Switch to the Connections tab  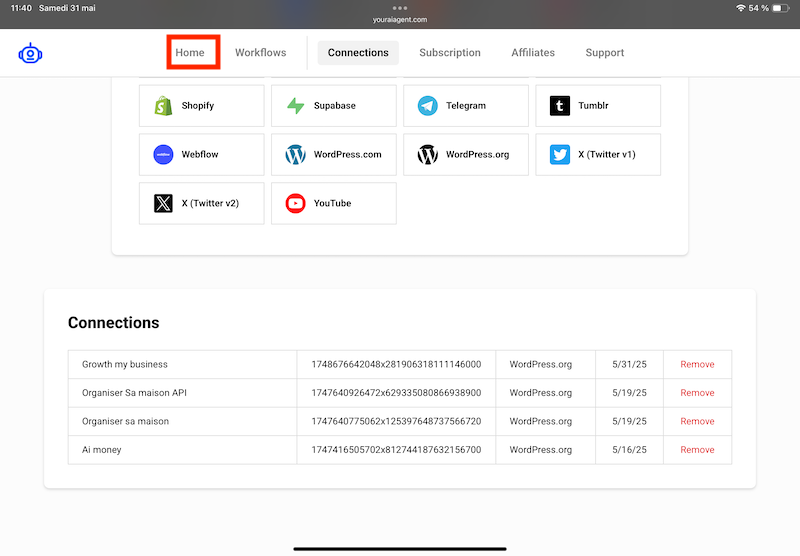pos(358,53)
